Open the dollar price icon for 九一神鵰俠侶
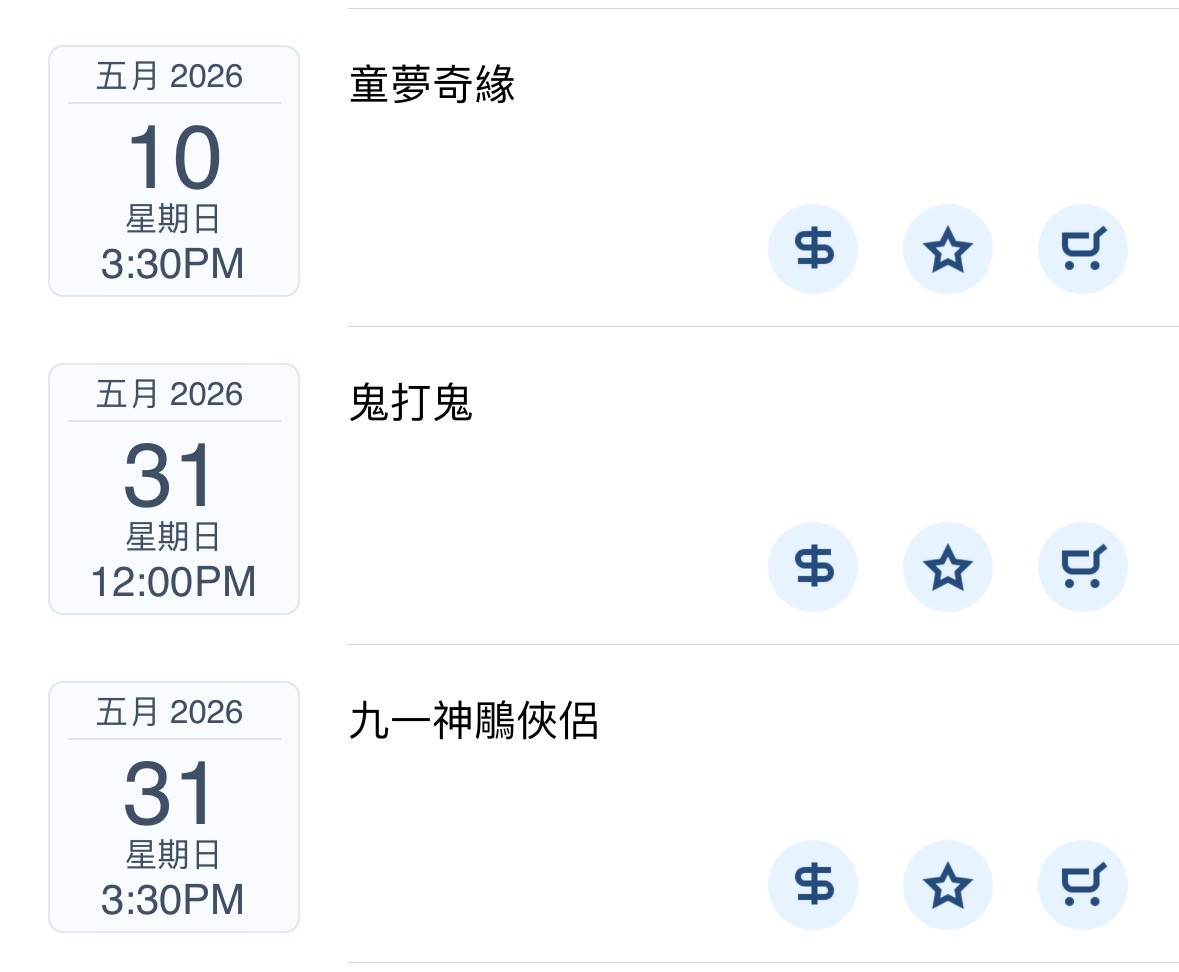Viewport: 1179px width, 972px height. click(813, 885)
